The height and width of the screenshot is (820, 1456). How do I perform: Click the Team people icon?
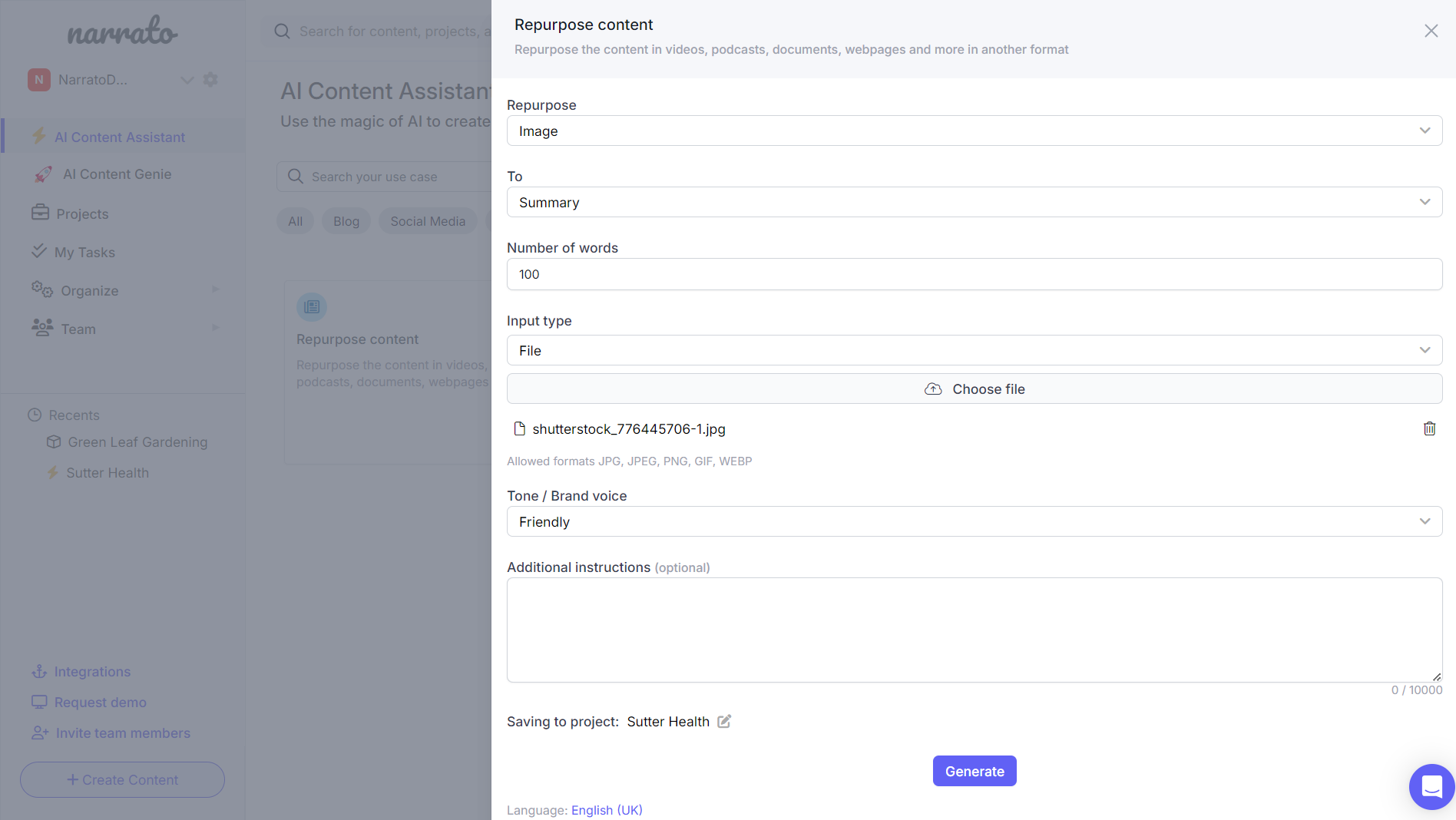pyautogui.click(x=42, y=328)
